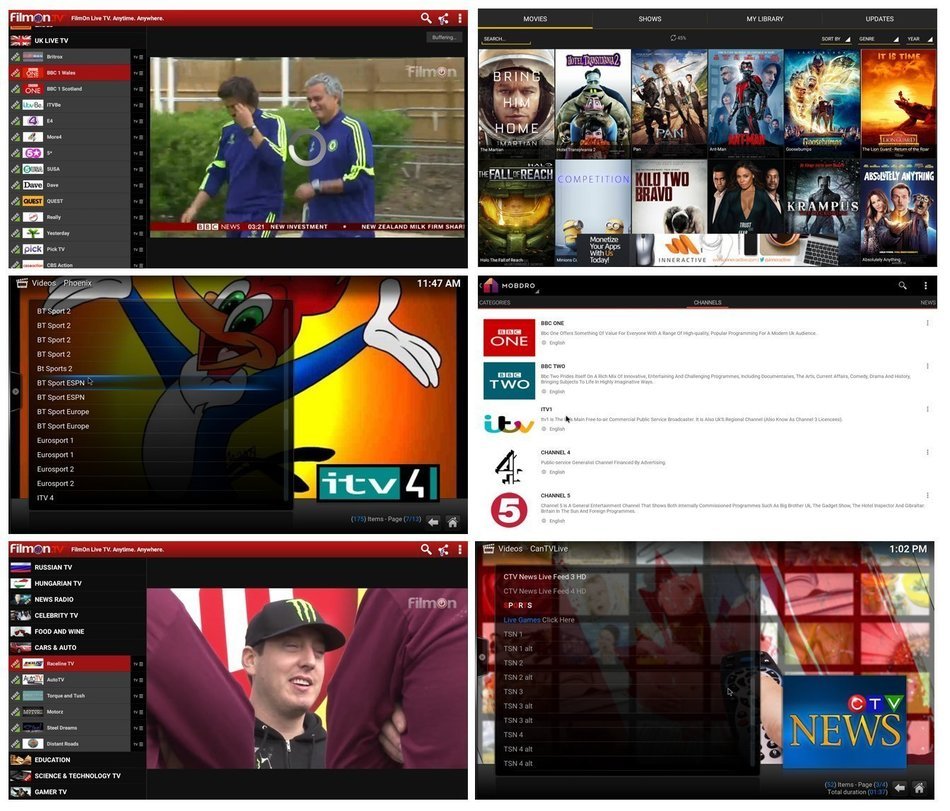This screenshot has height=811, width=950.
Task: Open options menu for BBC TWO row
Action: (x=928, y=366)
